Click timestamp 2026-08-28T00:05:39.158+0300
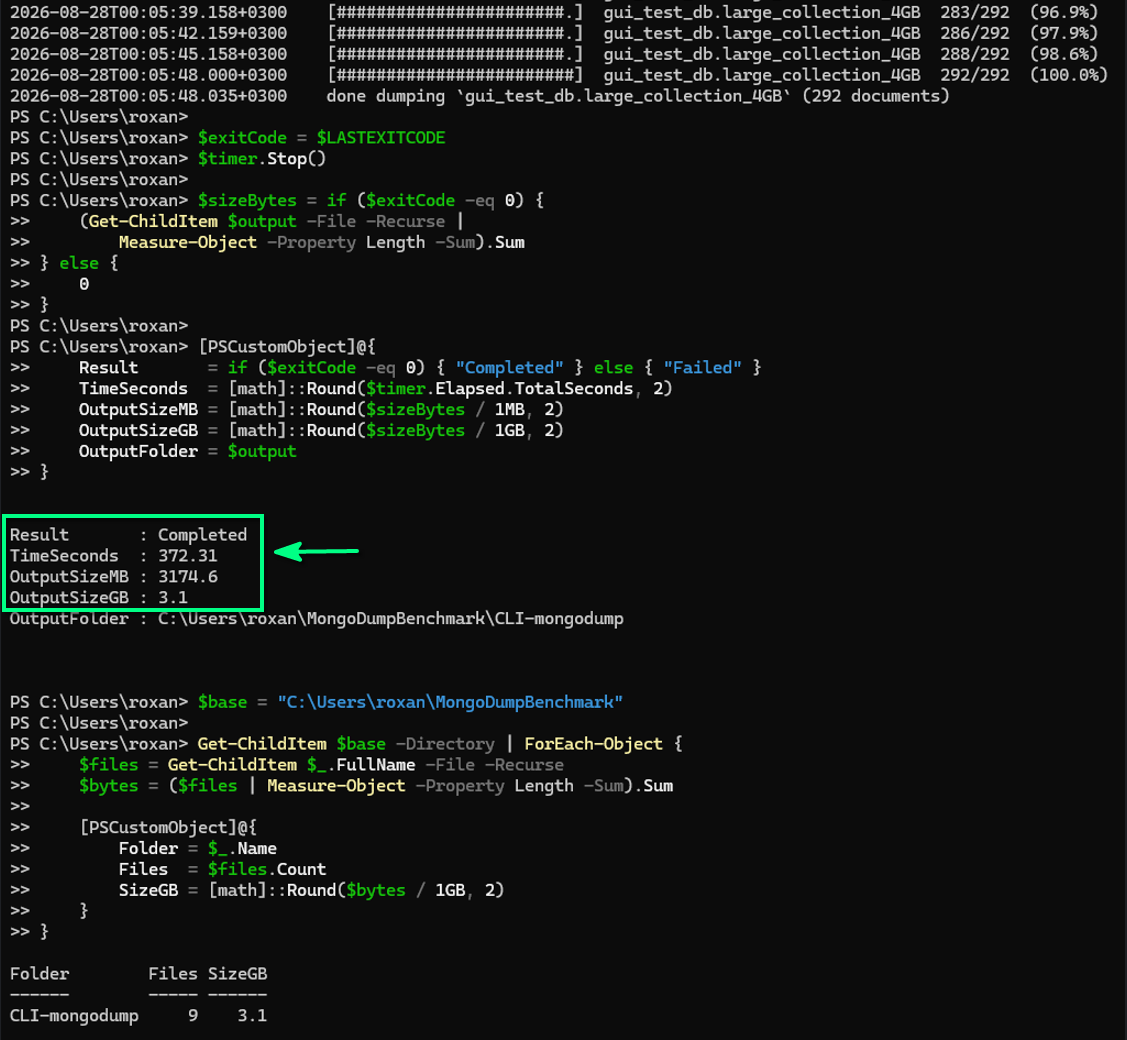The width and height of the screenshot is (1127, 1040). (x=148, y=12)
